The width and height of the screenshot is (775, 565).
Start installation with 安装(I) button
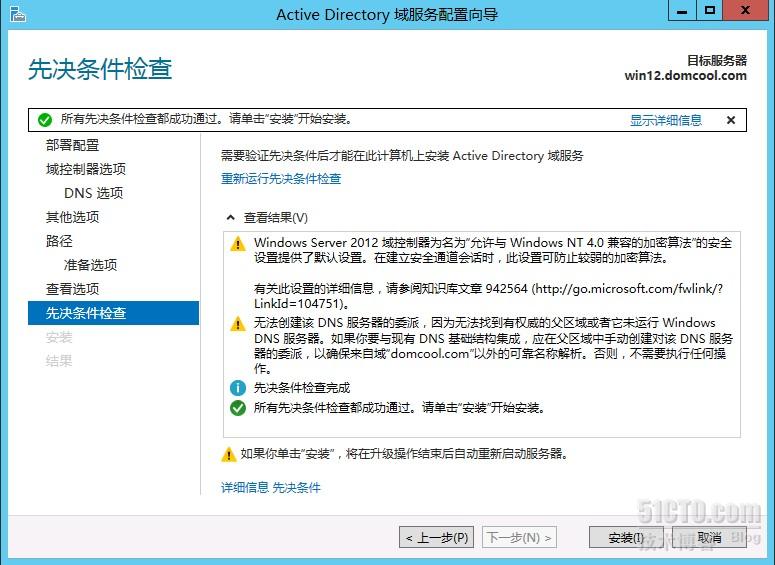[626, 537]
